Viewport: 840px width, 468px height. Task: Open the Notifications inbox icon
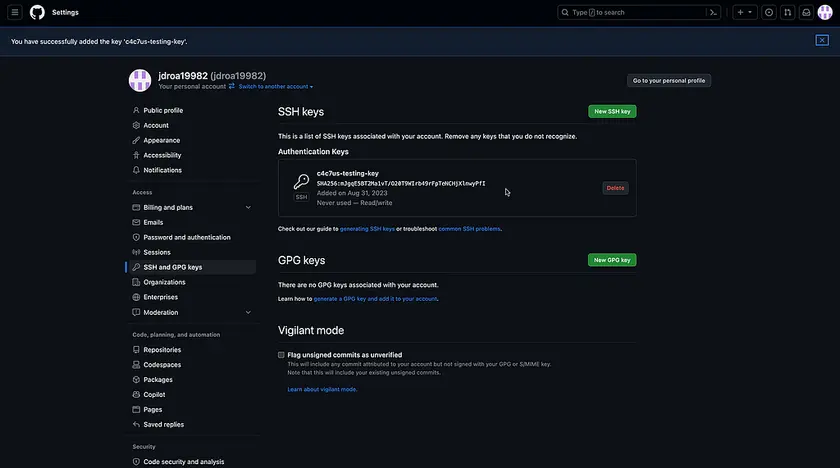coord(806,12)
